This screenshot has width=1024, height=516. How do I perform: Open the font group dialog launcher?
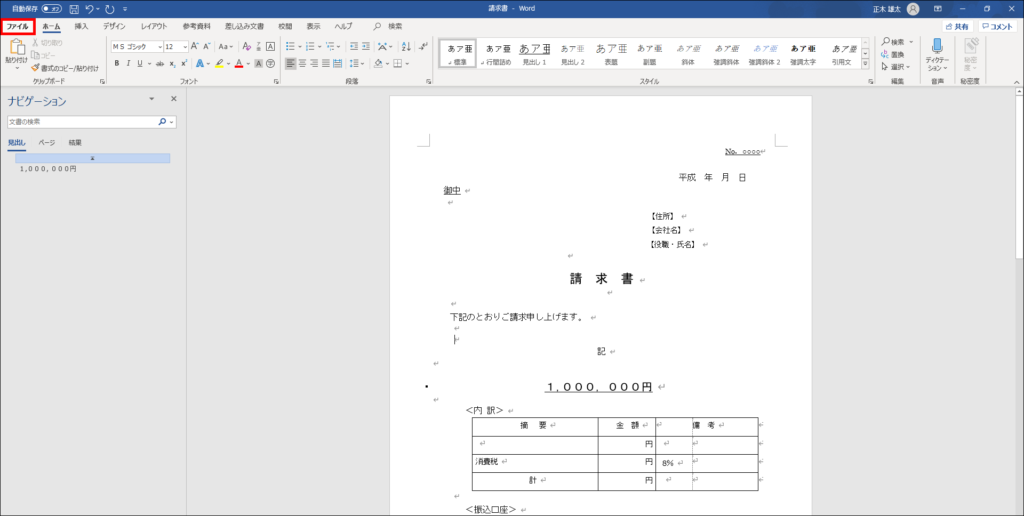pos(276,82)
